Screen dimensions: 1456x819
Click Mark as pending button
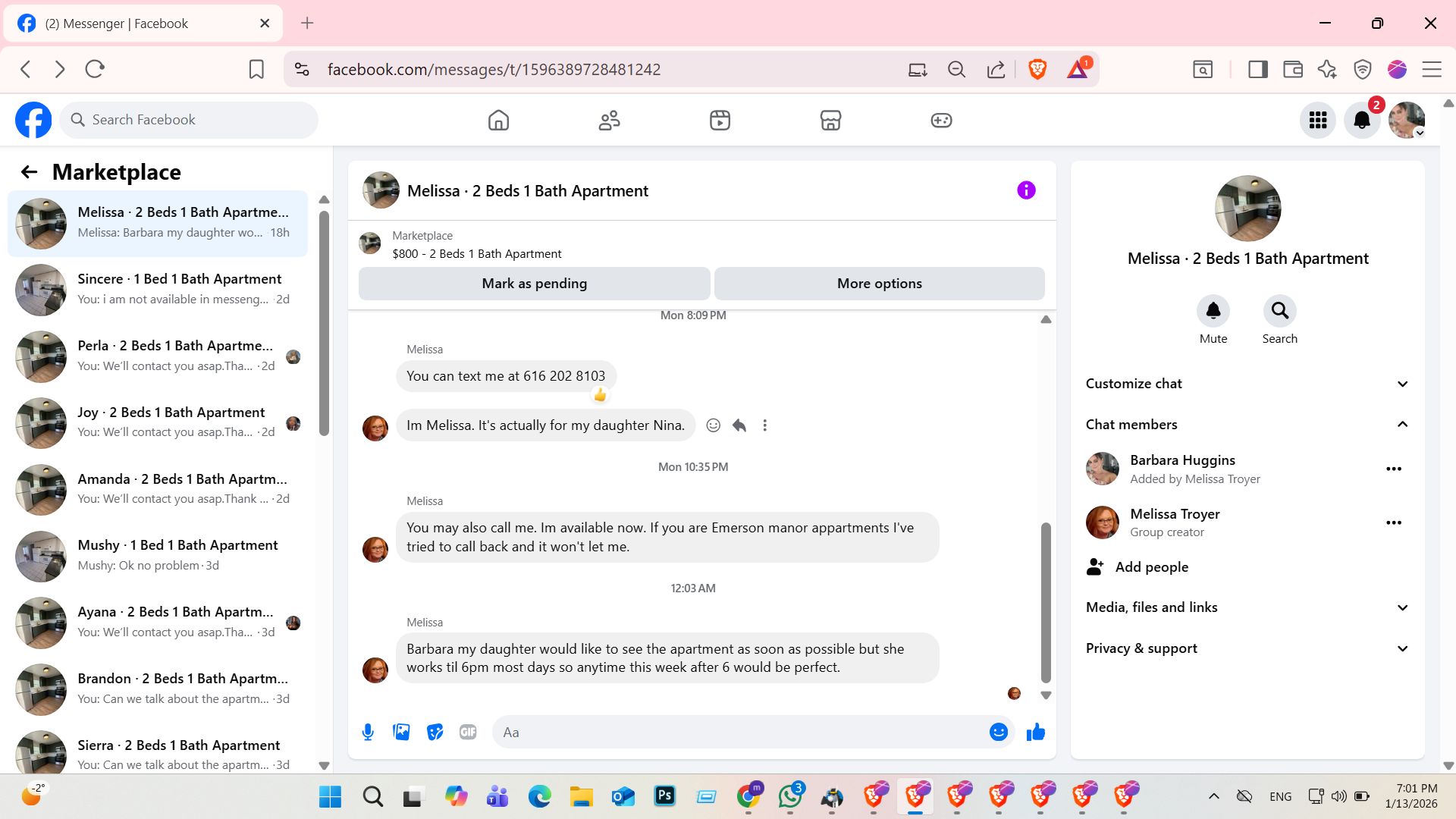click(x=534, y=284)
